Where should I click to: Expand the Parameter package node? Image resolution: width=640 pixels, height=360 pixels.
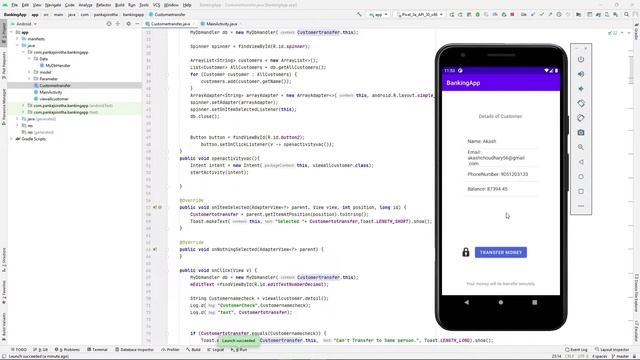click(x=29, y=79)
